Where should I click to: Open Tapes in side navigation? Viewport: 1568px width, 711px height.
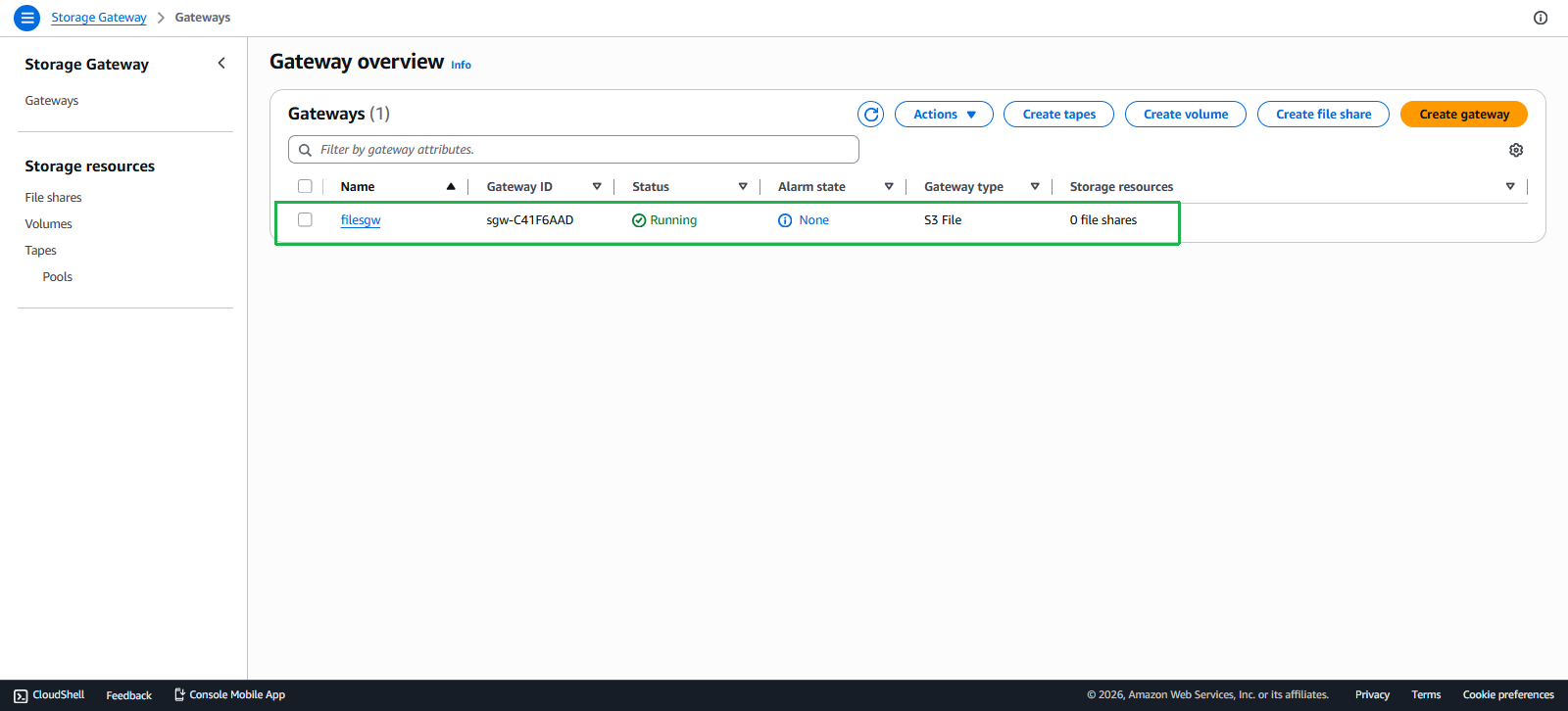pyautogui.click(x=41, y=251)
